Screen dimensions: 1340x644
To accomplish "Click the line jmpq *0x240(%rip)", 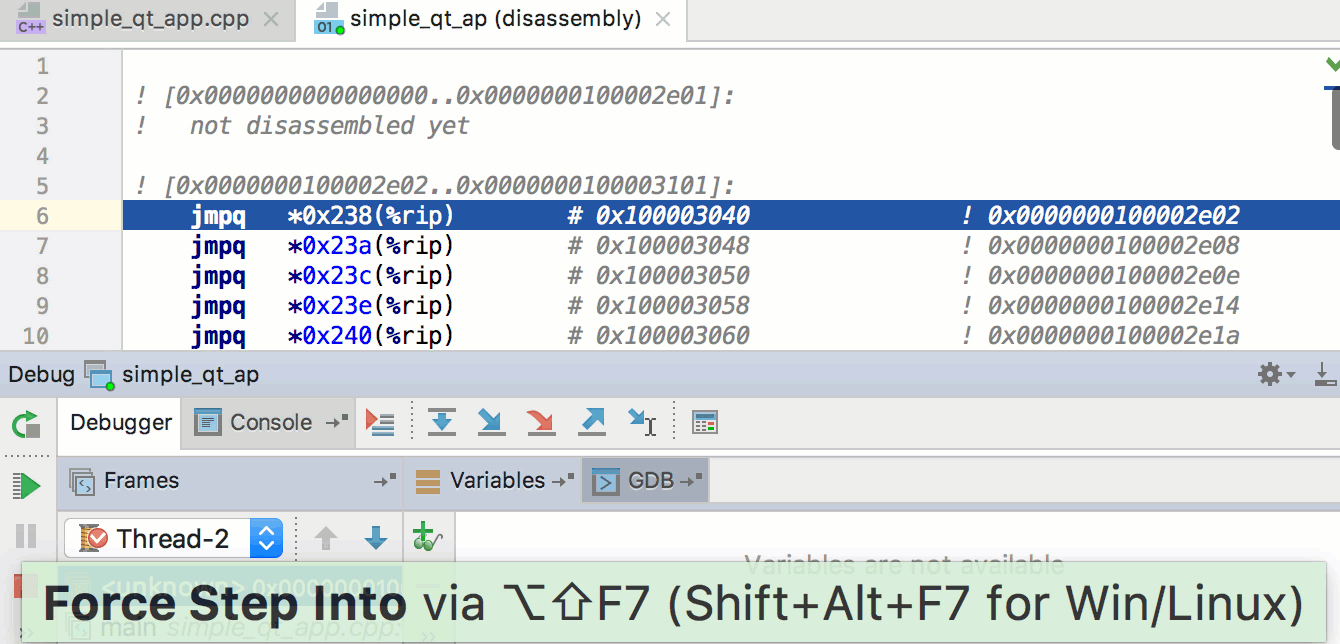I will [730, 335].
